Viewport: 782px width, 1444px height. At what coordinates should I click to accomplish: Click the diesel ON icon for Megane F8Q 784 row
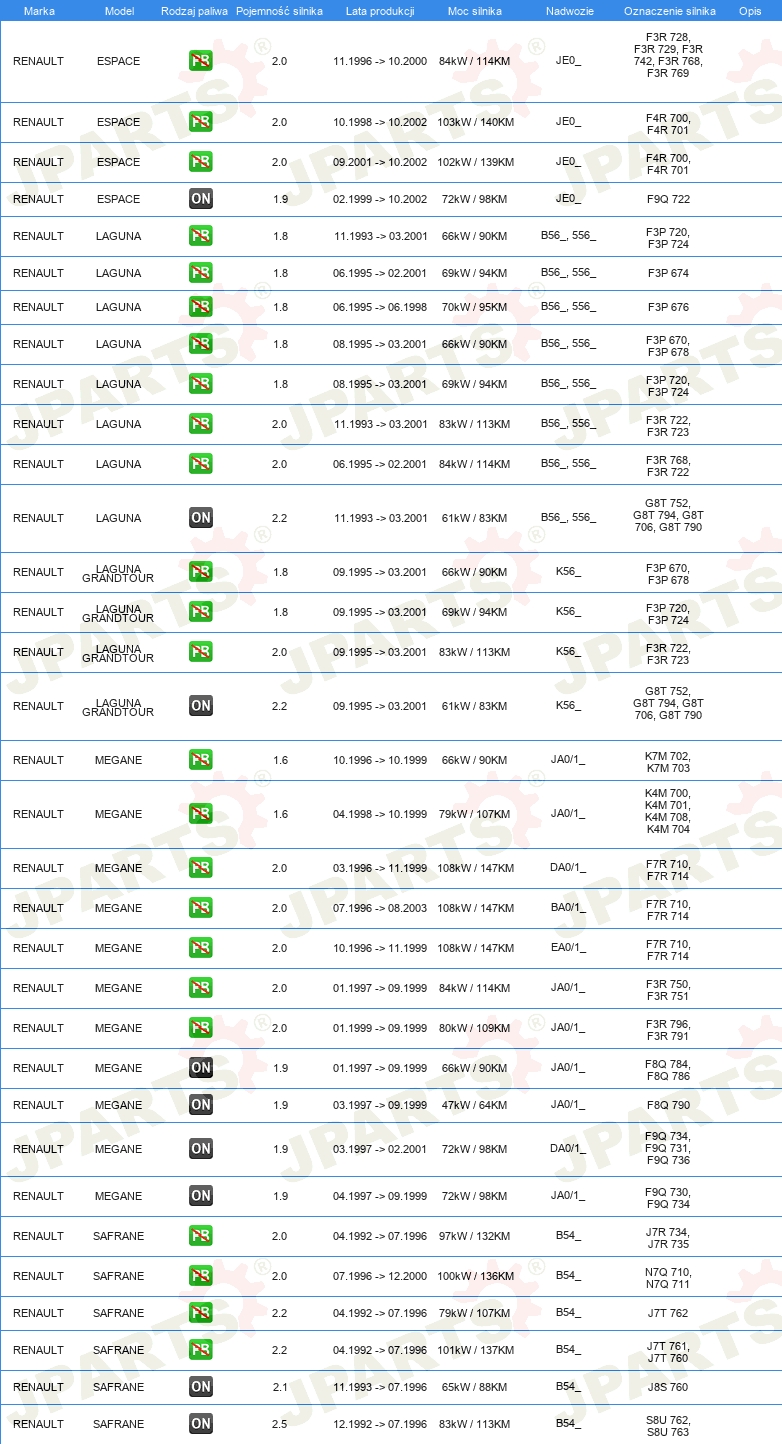pyautogui.click(x=200, y=1068)
